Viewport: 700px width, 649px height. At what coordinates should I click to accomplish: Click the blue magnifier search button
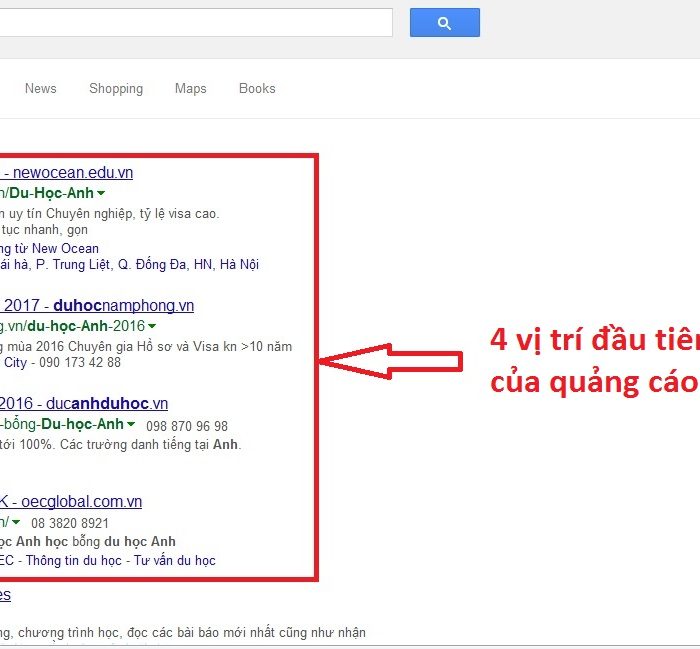[444, 23]
